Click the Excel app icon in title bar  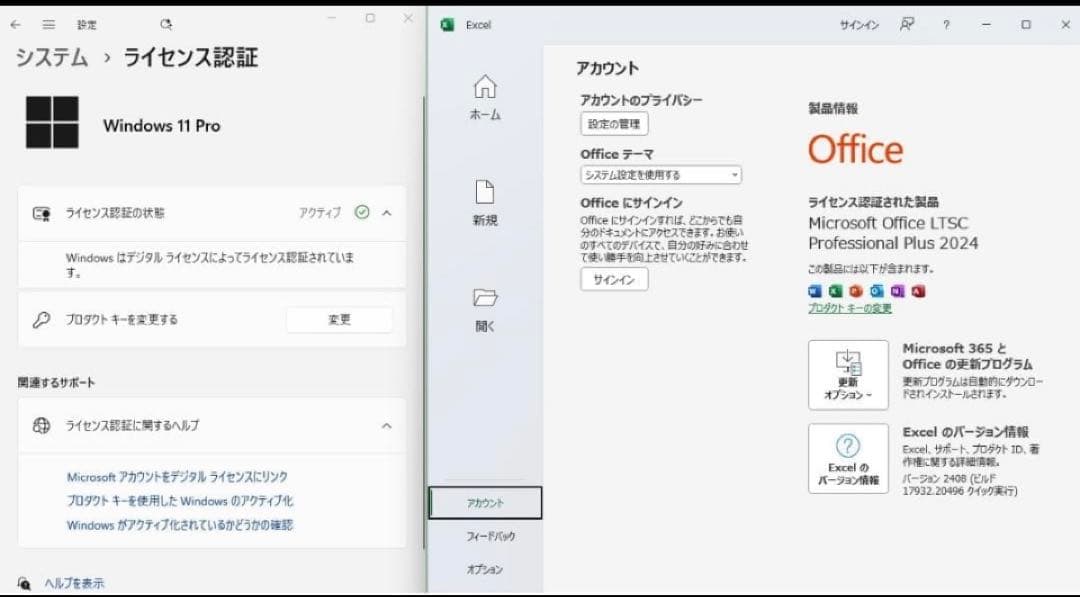point(448,25)
